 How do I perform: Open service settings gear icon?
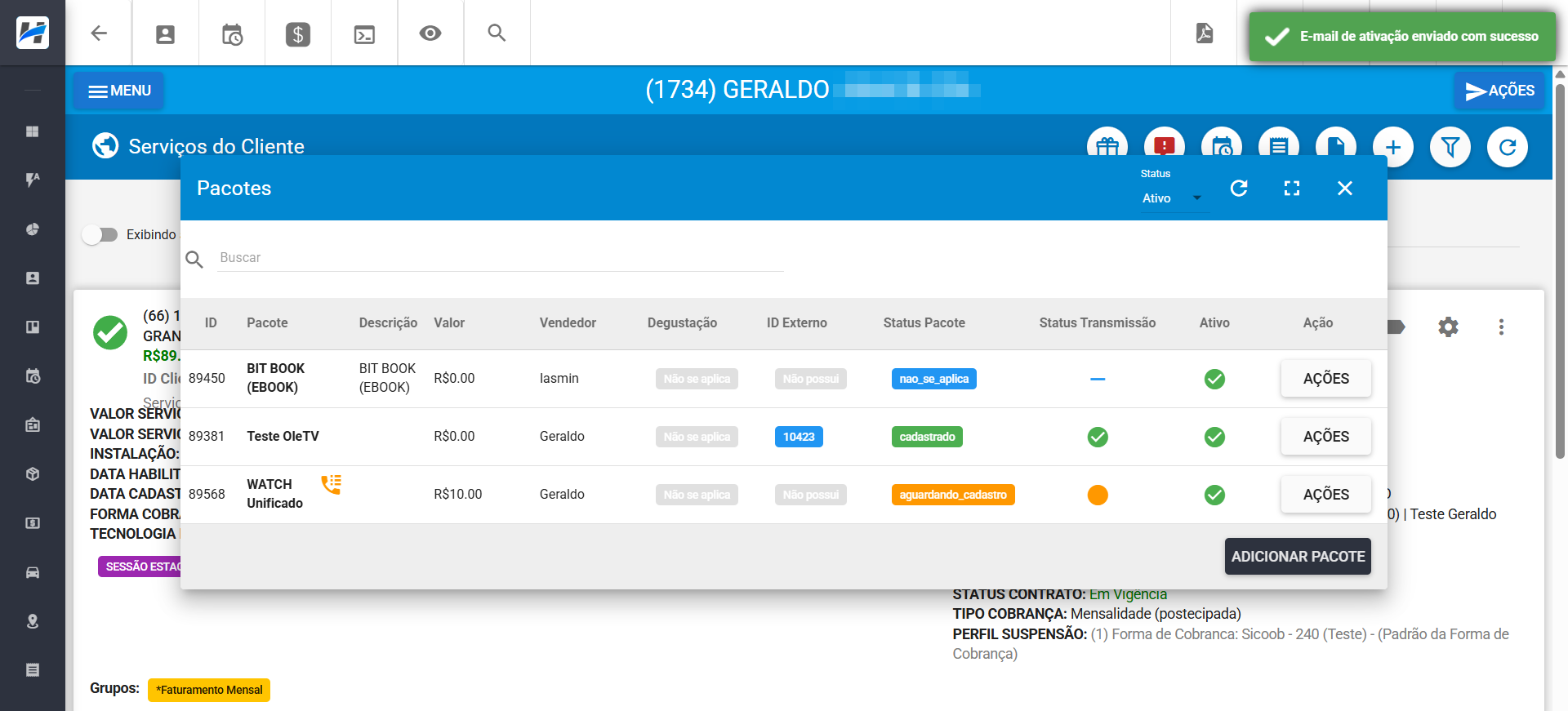(x=1448, y=327)
